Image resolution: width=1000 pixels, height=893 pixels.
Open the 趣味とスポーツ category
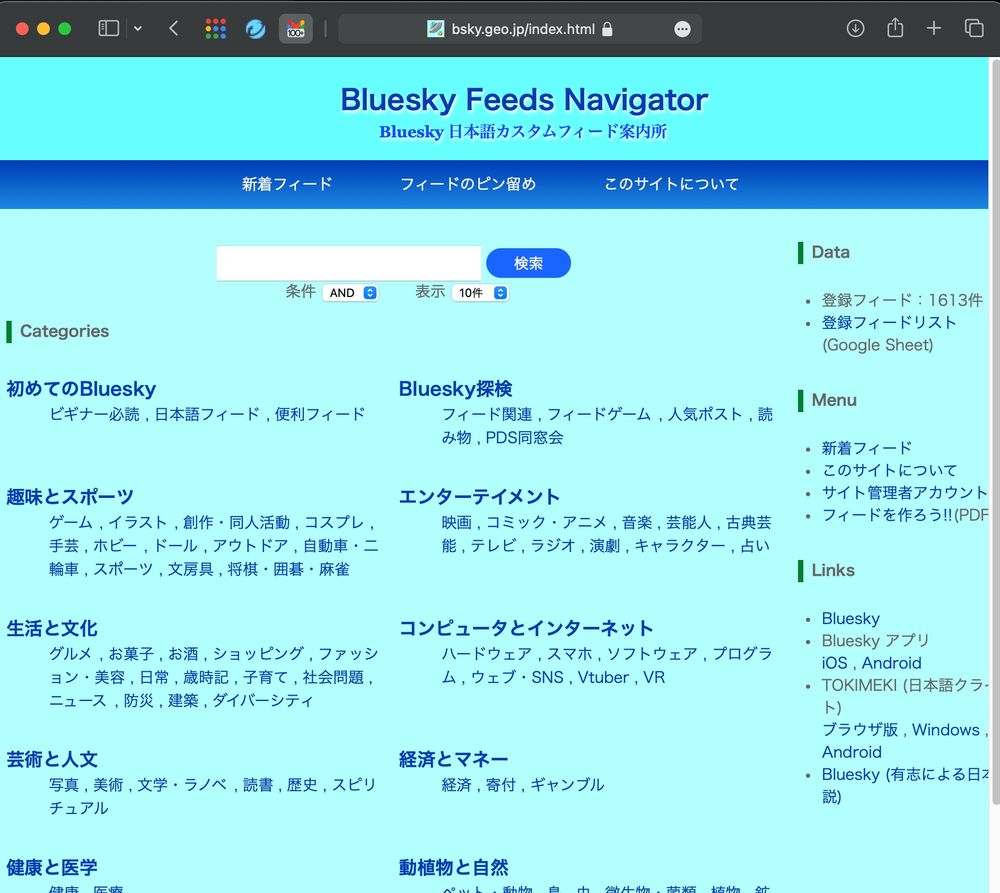pyautogui.click(x=70, y=497)
